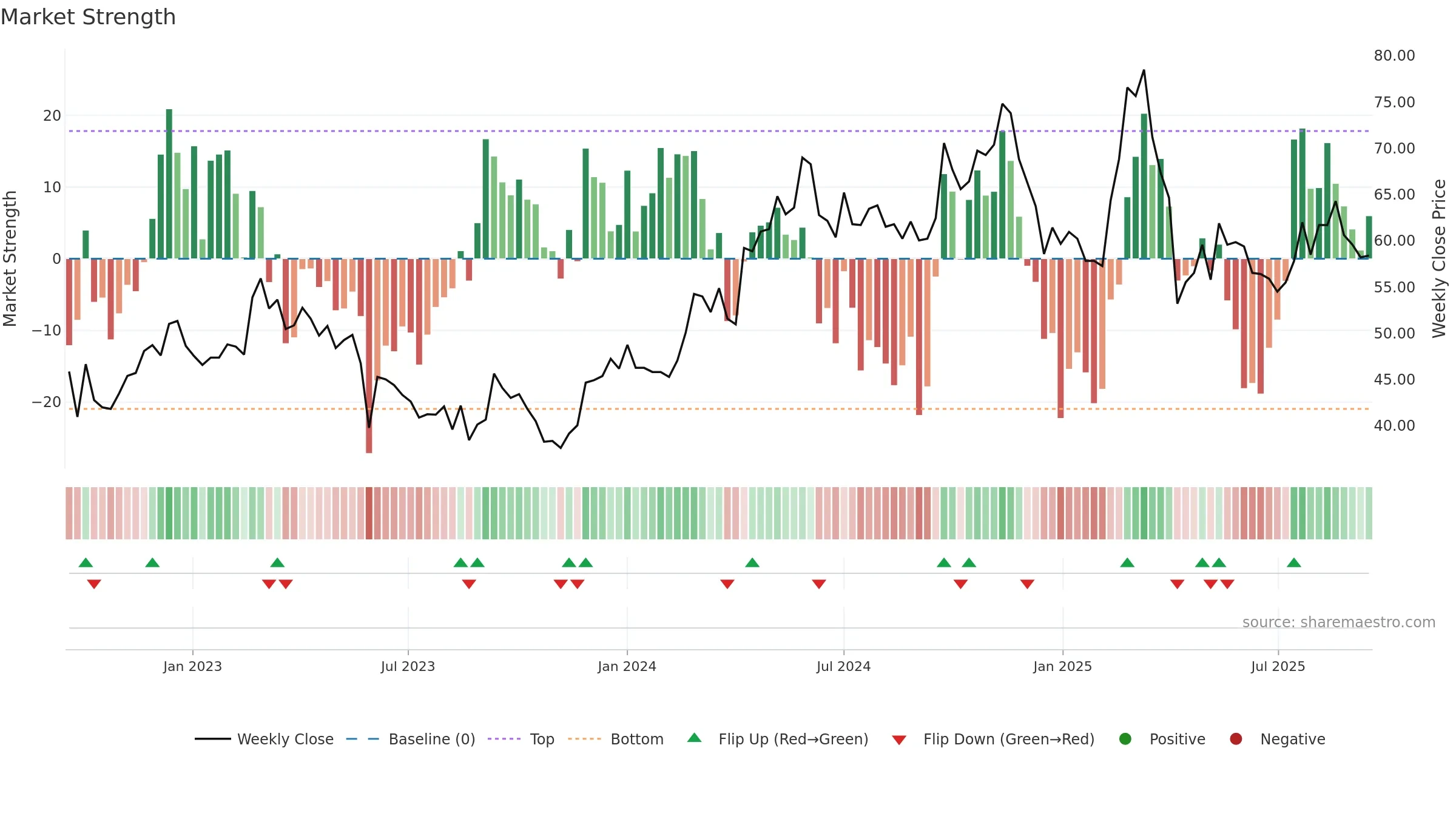The image size is (1456, 819).
Task: Click the −20 market strength axis label
Action: click(x=46, y=402)
